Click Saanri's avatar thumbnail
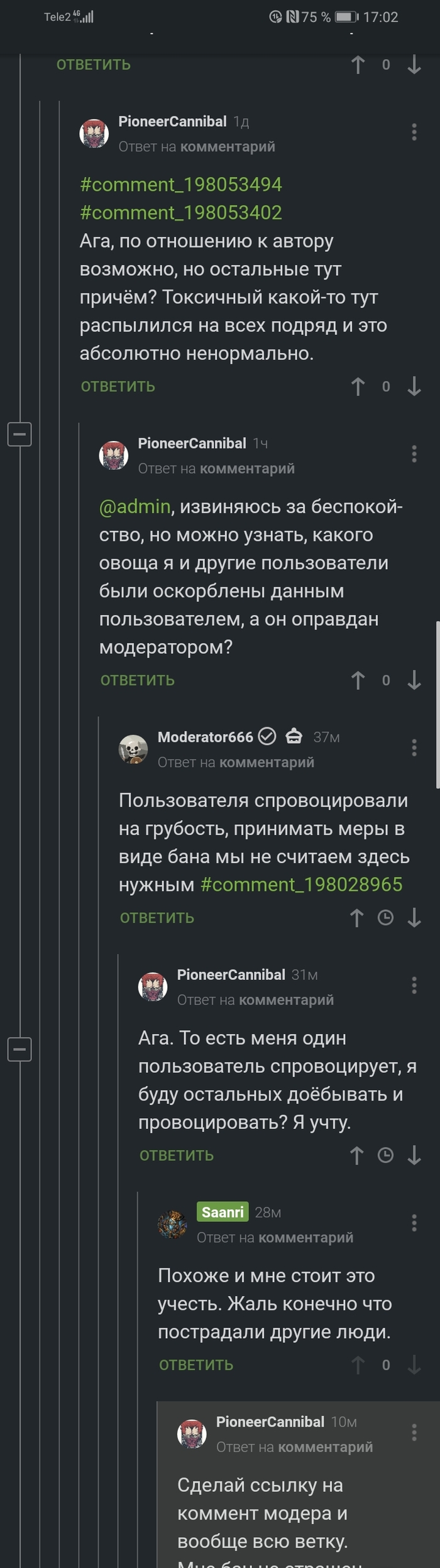440x1568 pixels. coord(171,1223)
